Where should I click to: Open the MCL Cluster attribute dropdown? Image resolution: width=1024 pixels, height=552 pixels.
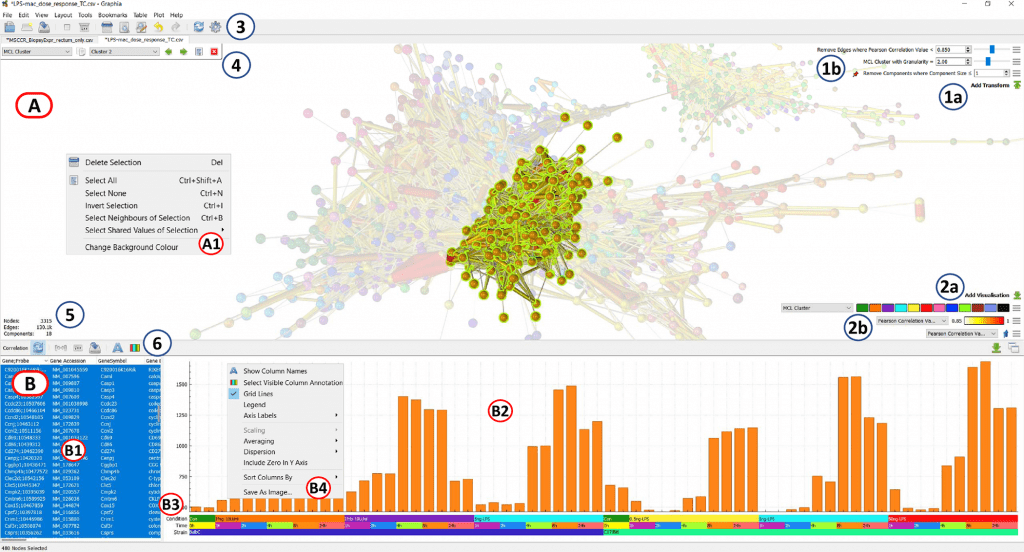tap(37, 51)
